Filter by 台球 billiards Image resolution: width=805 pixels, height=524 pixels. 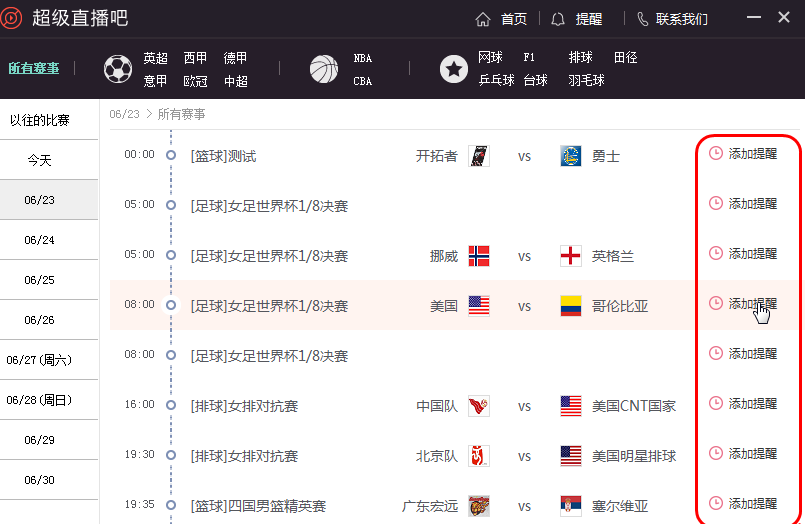point(535,80)
